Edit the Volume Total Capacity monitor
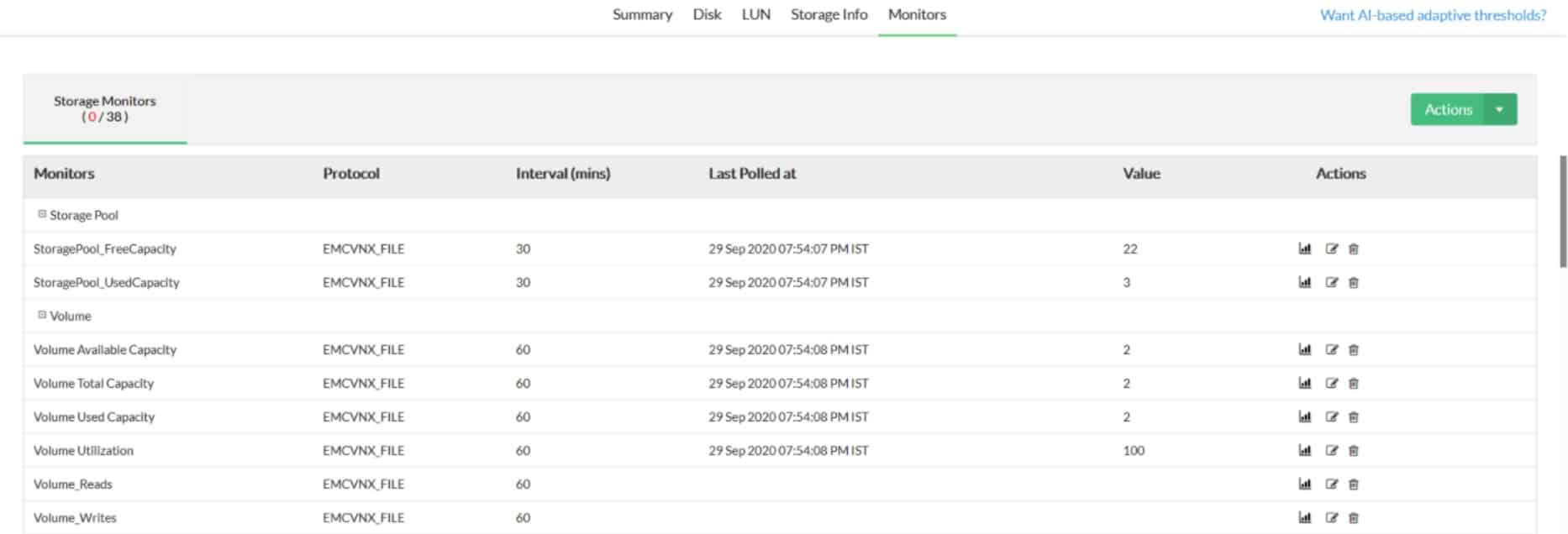Viewport: 1568px width, 534px height. click(1329, 383)
